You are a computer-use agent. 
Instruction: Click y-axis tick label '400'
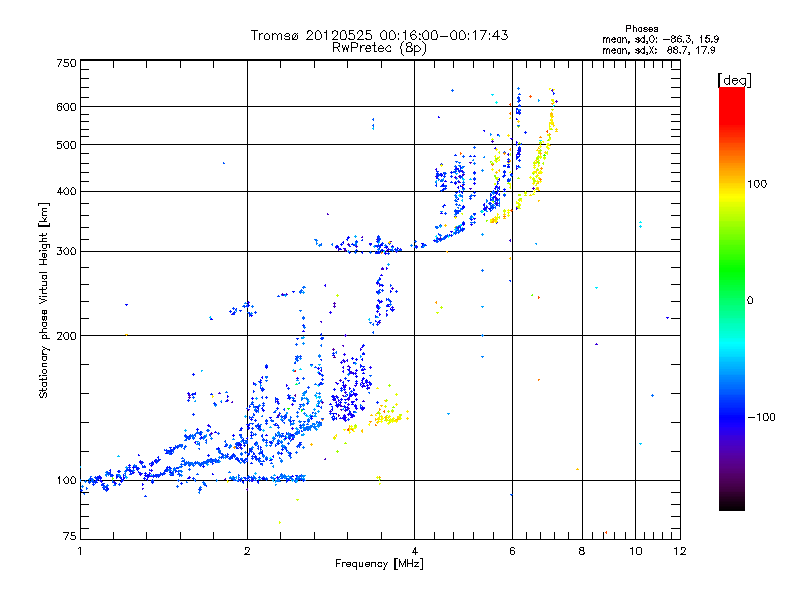pos(67,192)
